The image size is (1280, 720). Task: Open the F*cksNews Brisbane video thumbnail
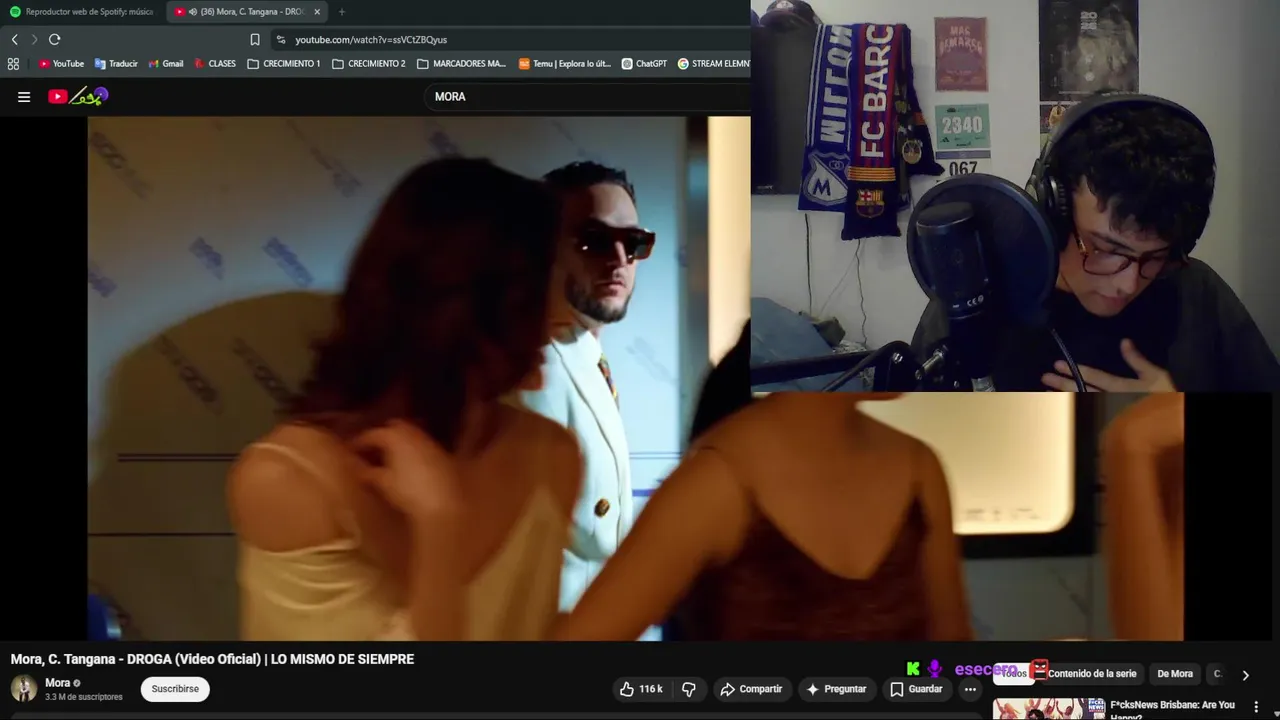[x=1048, y=709]
